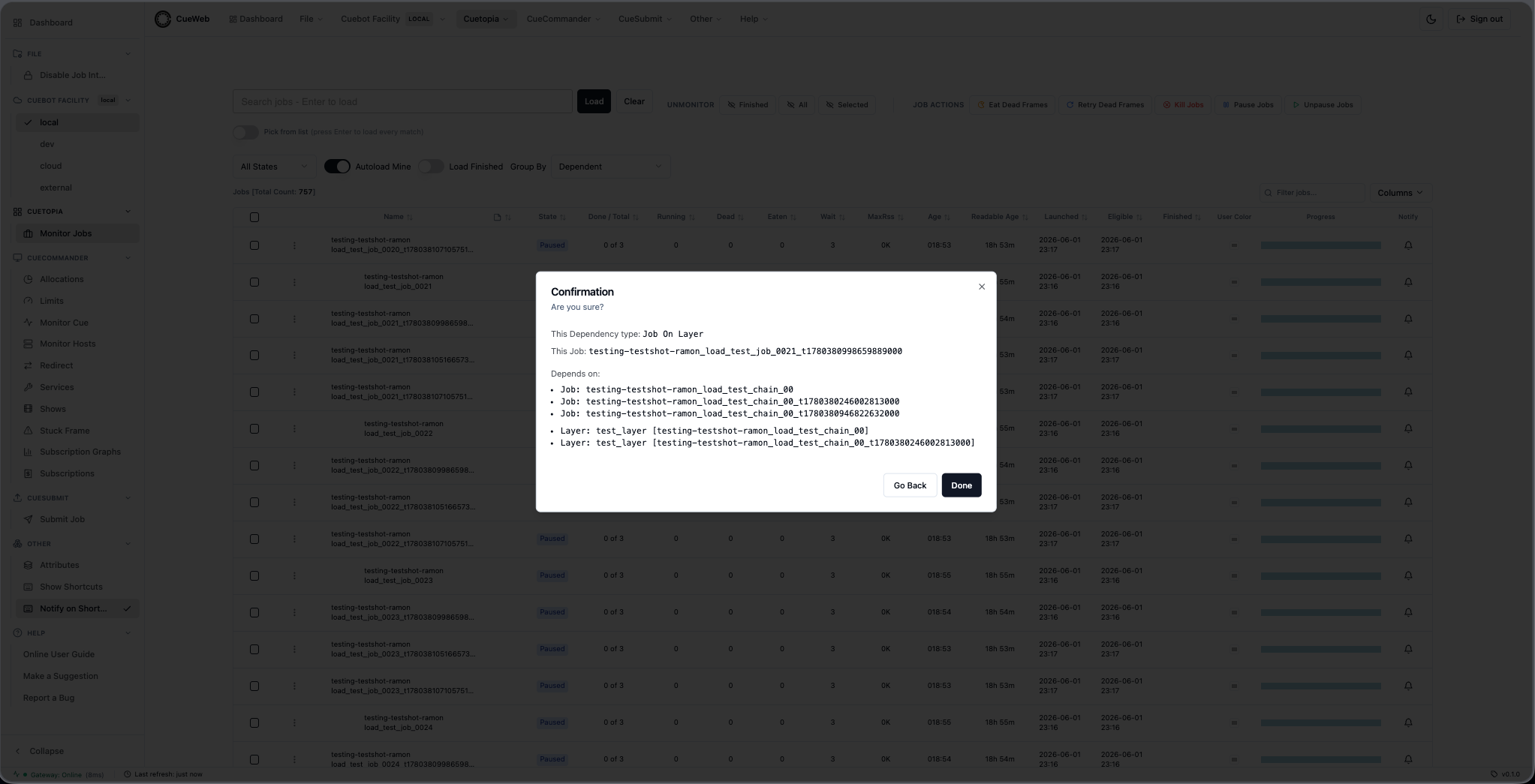Viewport: 1535px width, 784px height.
Task: Check box for load_test_job_0023 row
Action: coord(254,575)
